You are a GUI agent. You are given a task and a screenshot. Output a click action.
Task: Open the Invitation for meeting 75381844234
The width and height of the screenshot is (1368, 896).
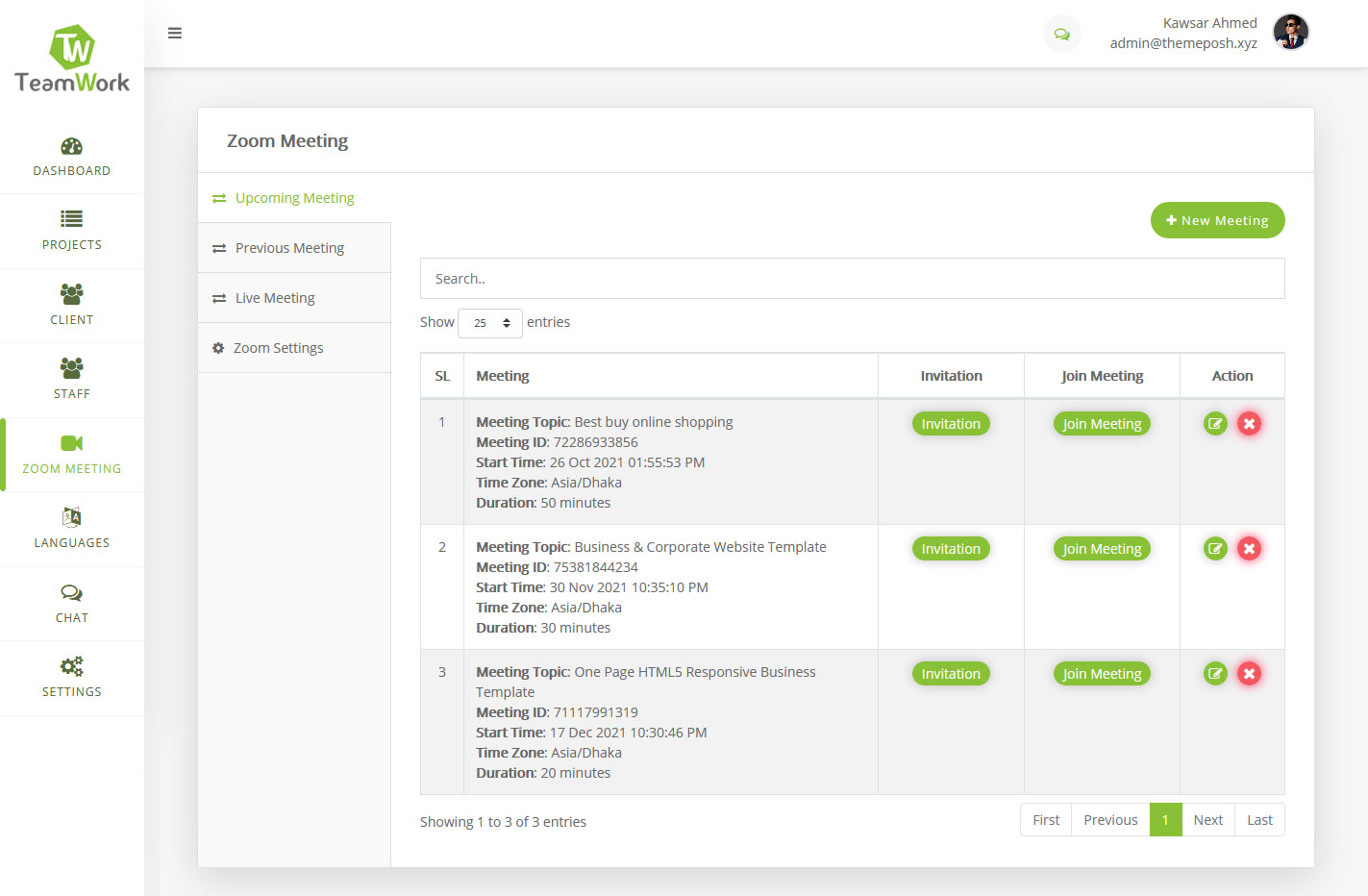(x=951, y=548)
